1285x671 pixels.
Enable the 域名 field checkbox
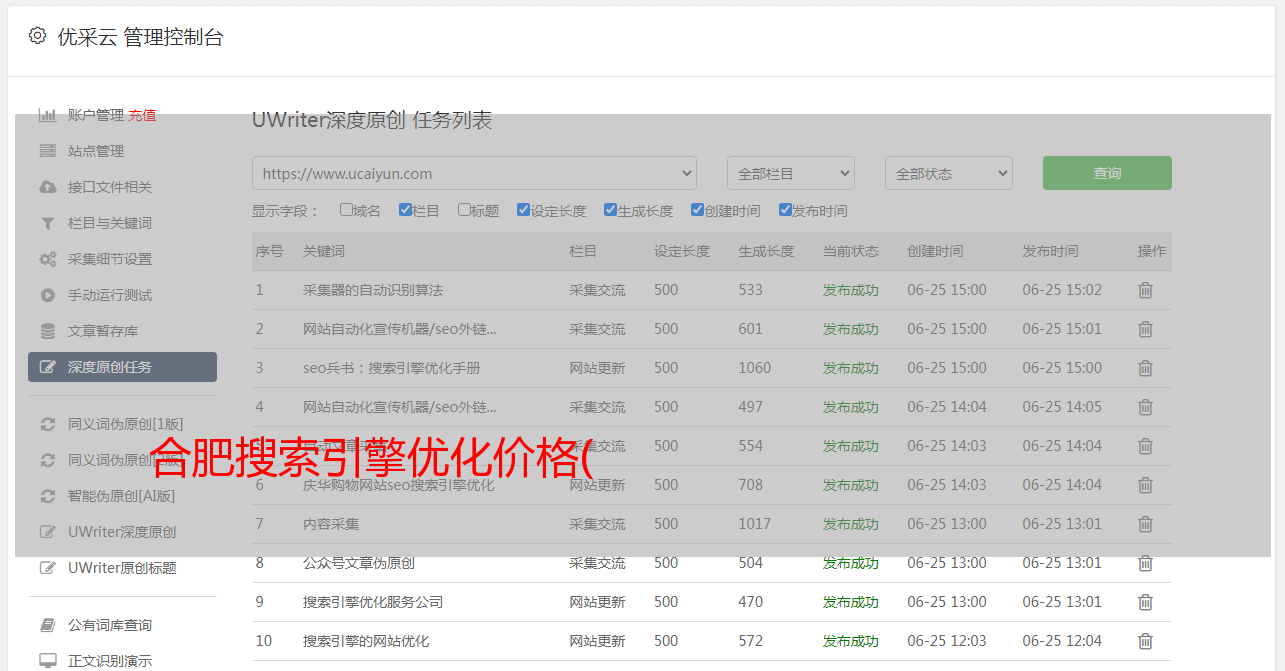coord(346,210)
